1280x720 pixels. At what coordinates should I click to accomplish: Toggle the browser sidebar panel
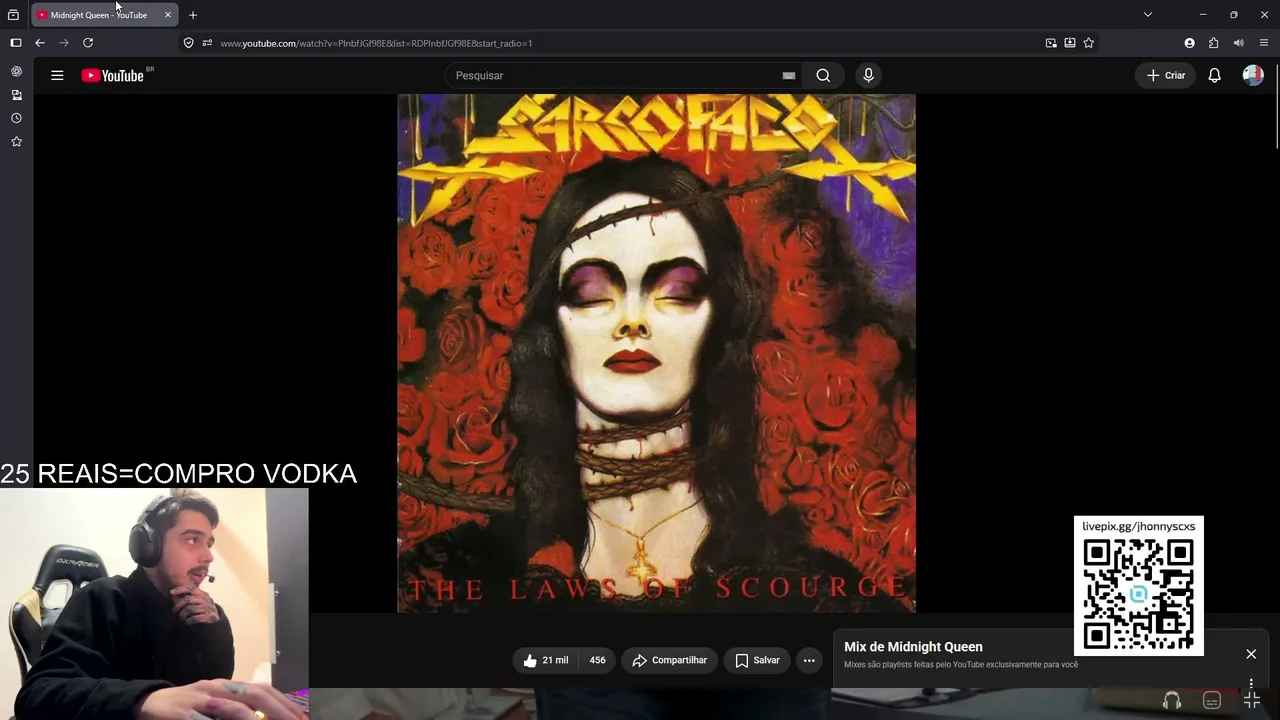click(x=16, y=43)
